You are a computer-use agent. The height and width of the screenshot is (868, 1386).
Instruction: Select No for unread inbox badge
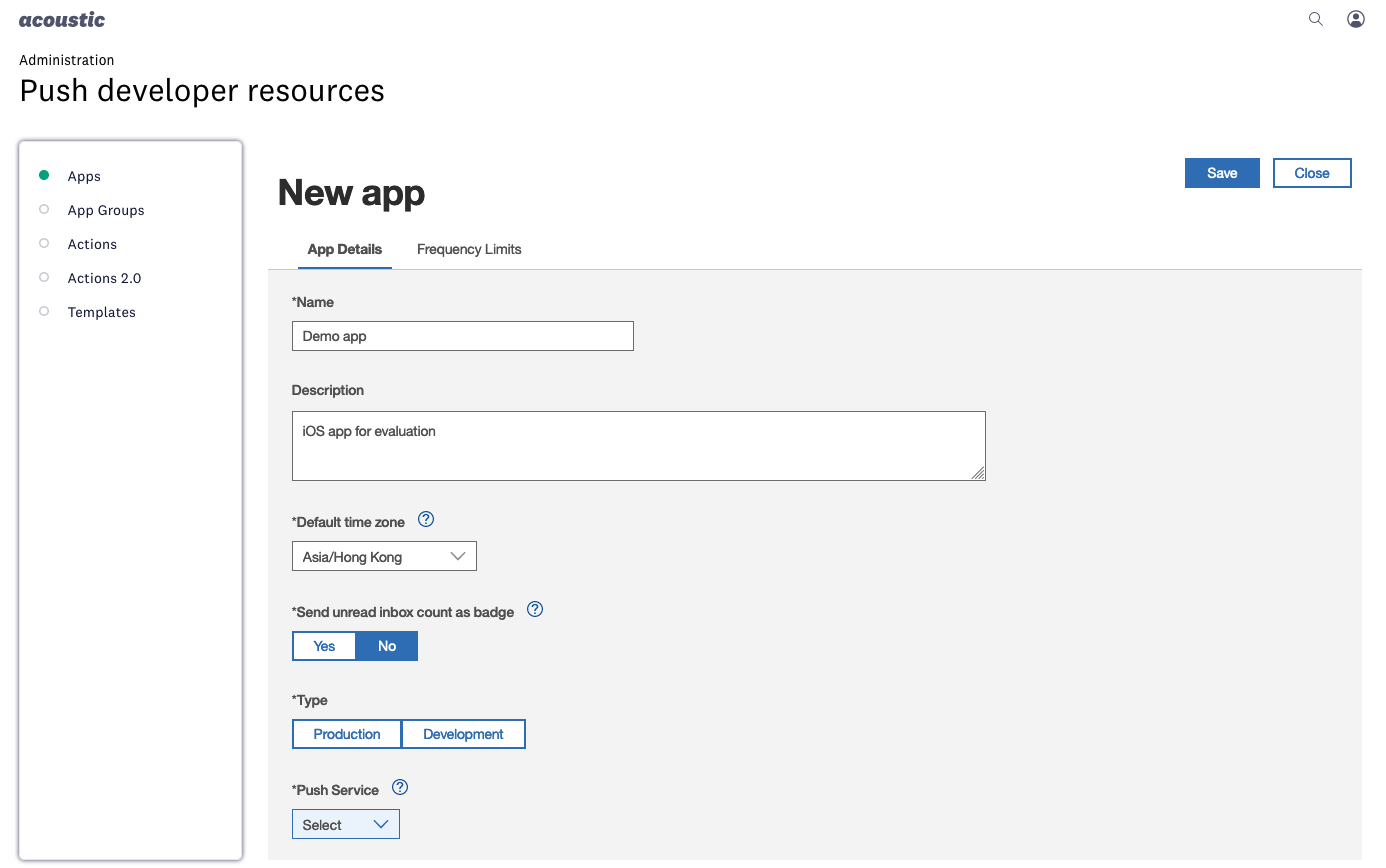[387, 646]
